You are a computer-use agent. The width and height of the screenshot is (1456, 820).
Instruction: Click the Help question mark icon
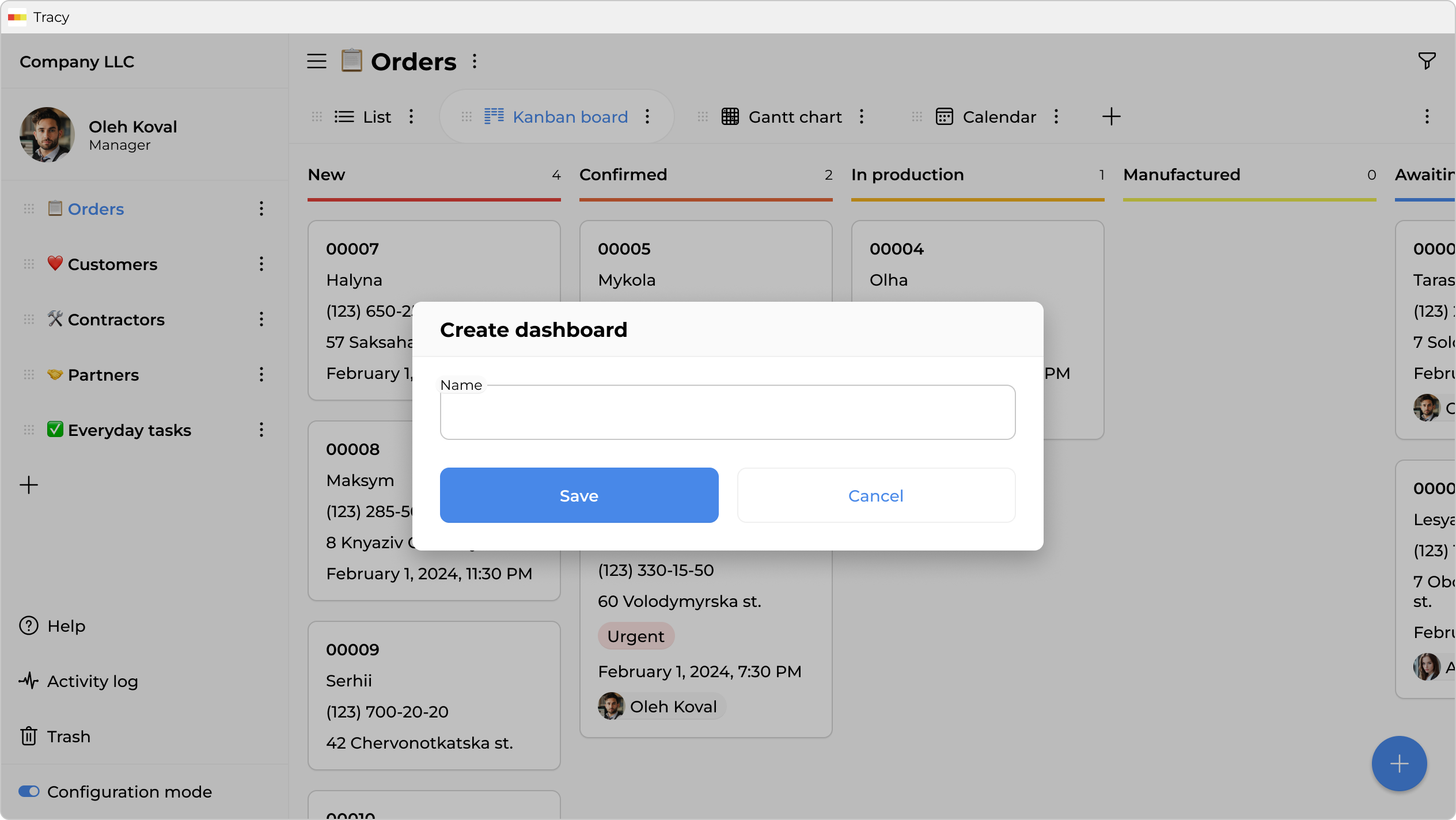tap(29, 626)
